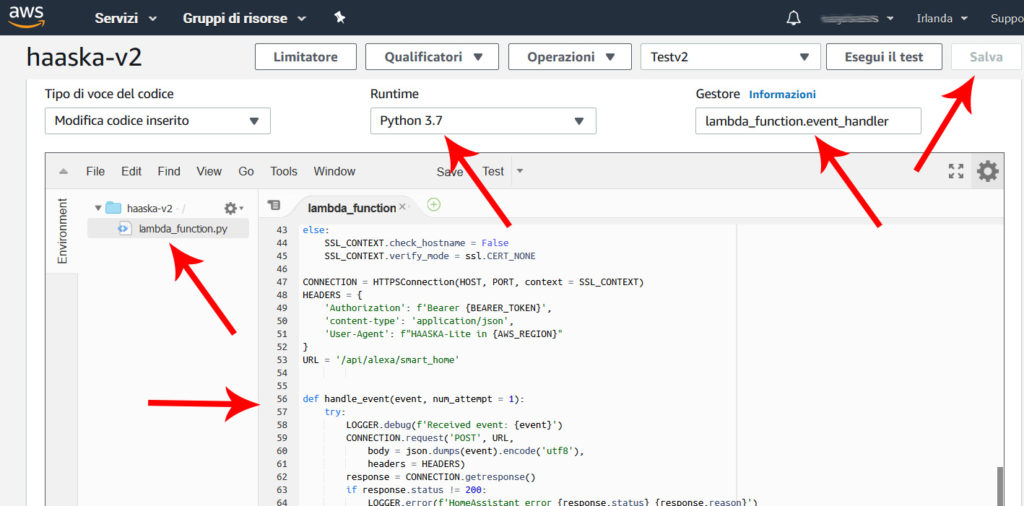The width and height of the screenshot is (1024, 506).
Task: Close the lambda_function tab
Action: point(402,207)
